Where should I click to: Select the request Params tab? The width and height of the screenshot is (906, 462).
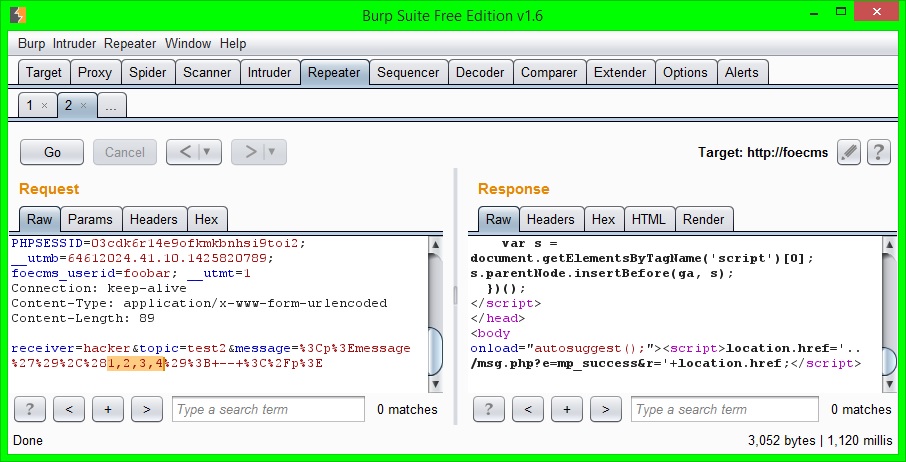click(x=91, y=219)
